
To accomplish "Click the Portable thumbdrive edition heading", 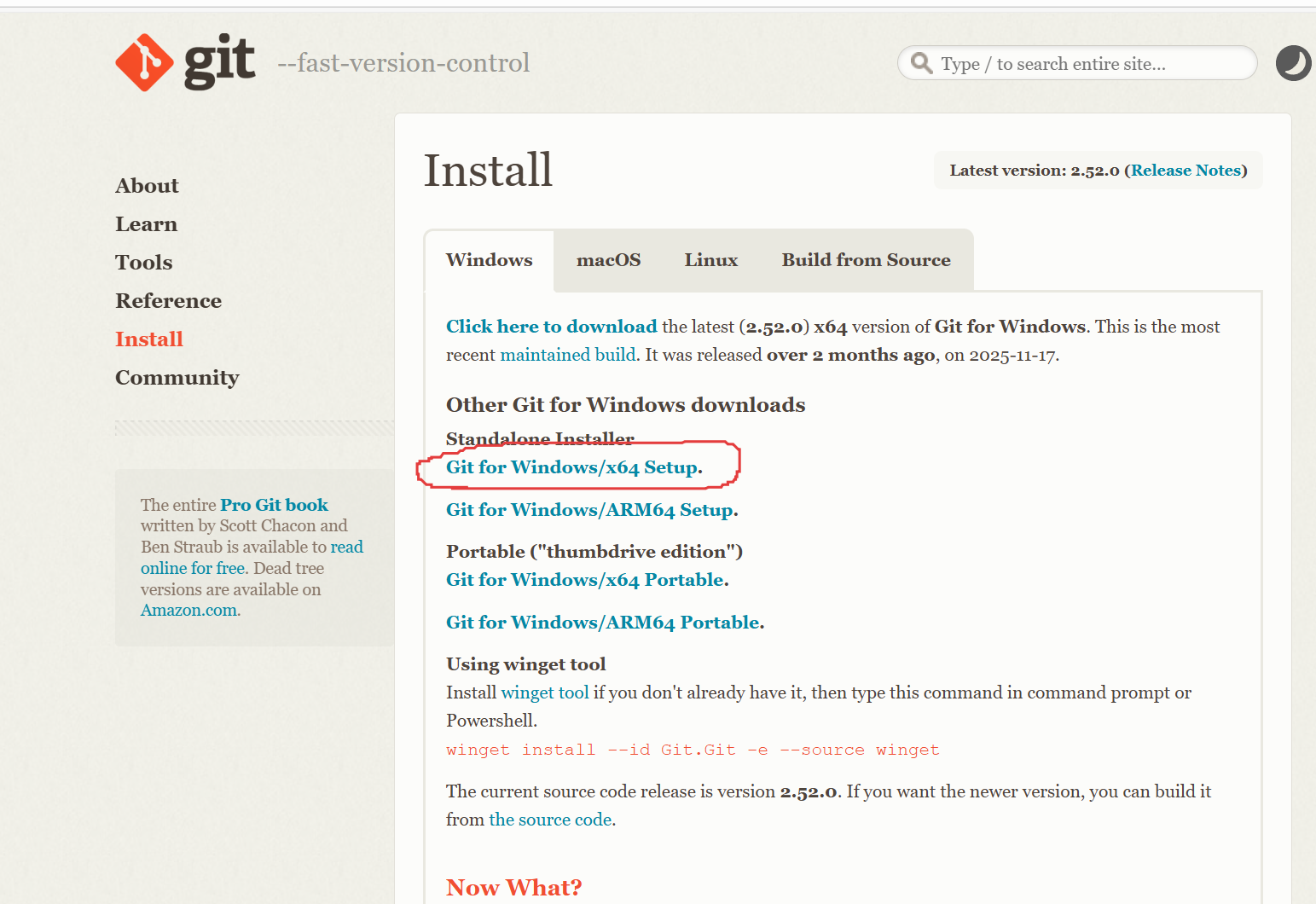I will (x=594, y=552).
